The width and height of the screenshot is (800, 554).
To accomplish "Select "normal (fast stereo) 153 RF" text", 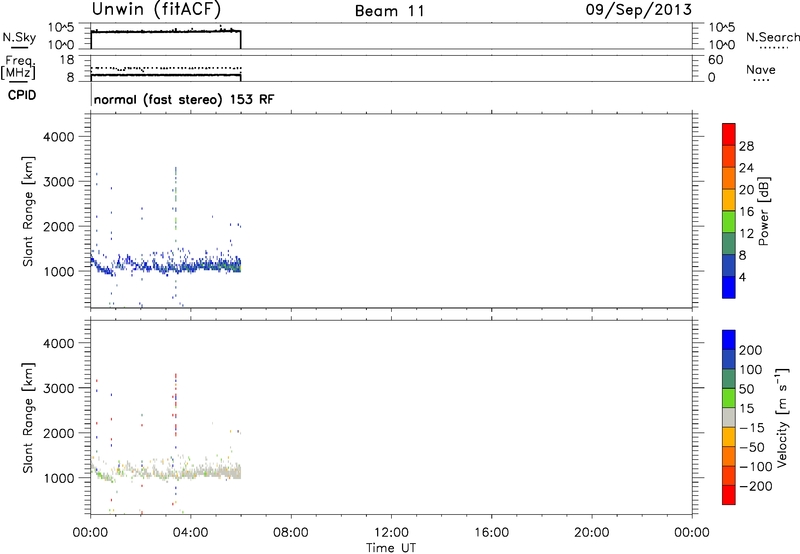I will pos(184,99).
